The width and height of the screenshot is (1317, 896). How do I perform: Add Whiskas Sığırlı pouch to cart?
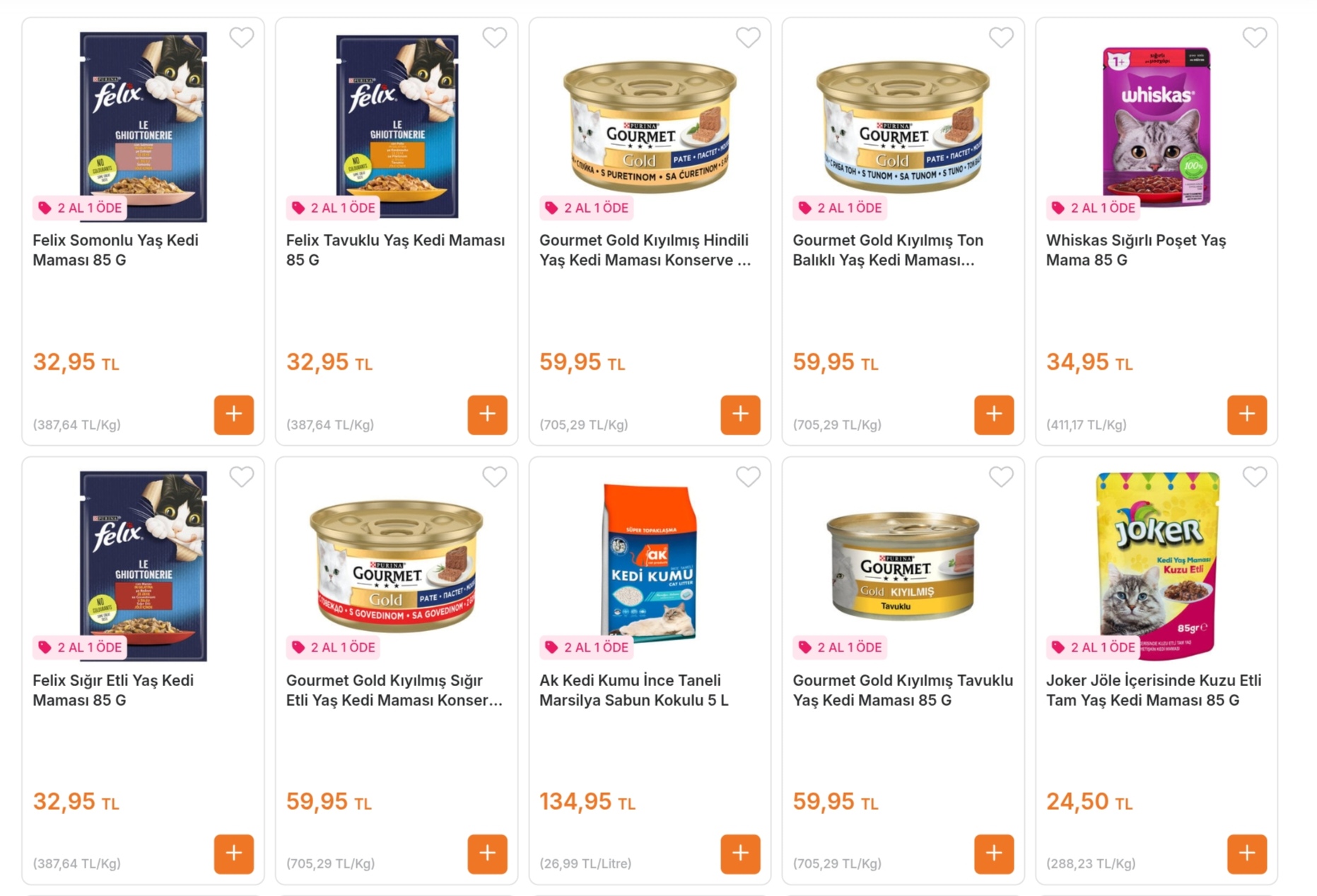(1247, 415)
